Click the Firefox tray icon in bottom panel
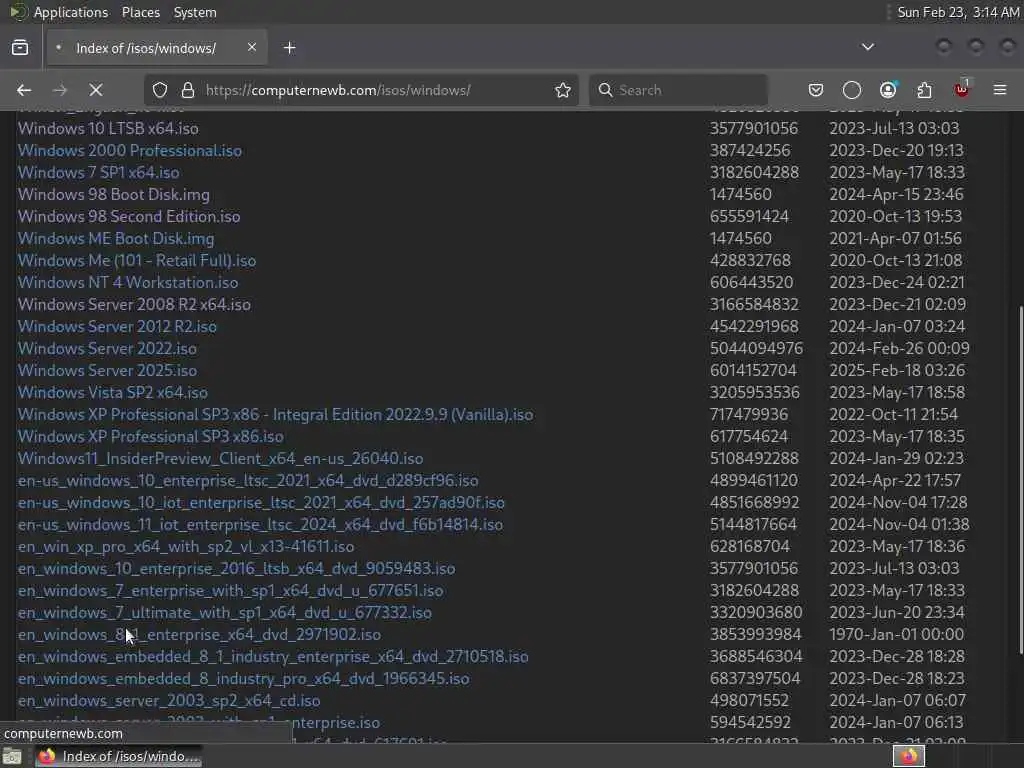The image size is (1024, 768). point(908,756)
